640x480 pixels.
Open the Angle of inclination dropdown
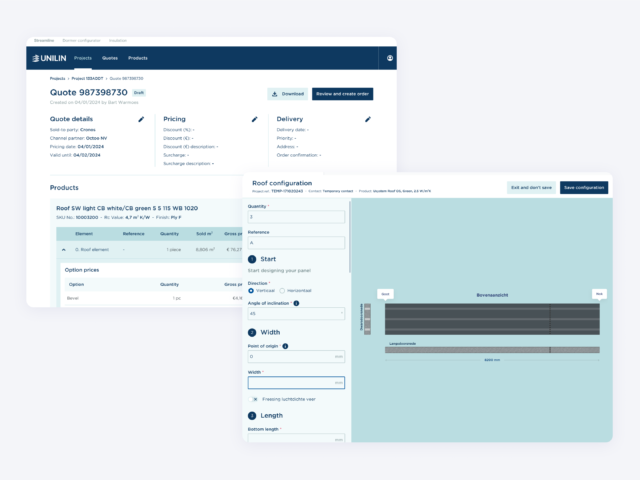tap(296, 312)
